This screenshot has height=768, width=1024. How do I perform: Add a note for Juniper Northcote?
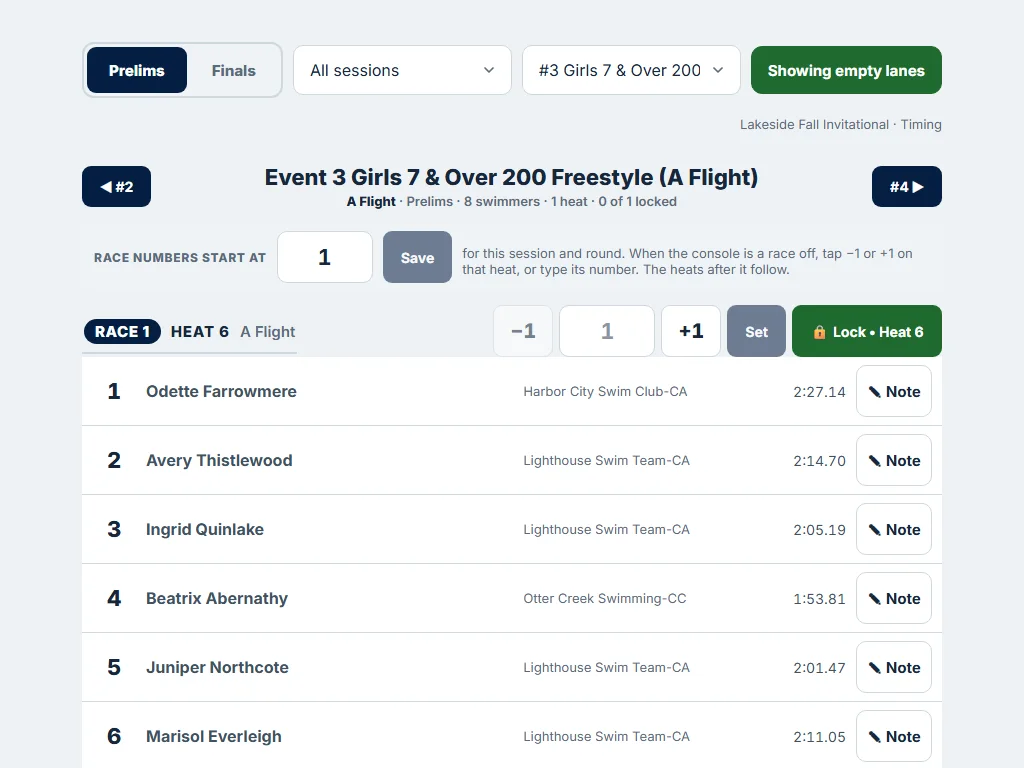click(x=893, y=667)
